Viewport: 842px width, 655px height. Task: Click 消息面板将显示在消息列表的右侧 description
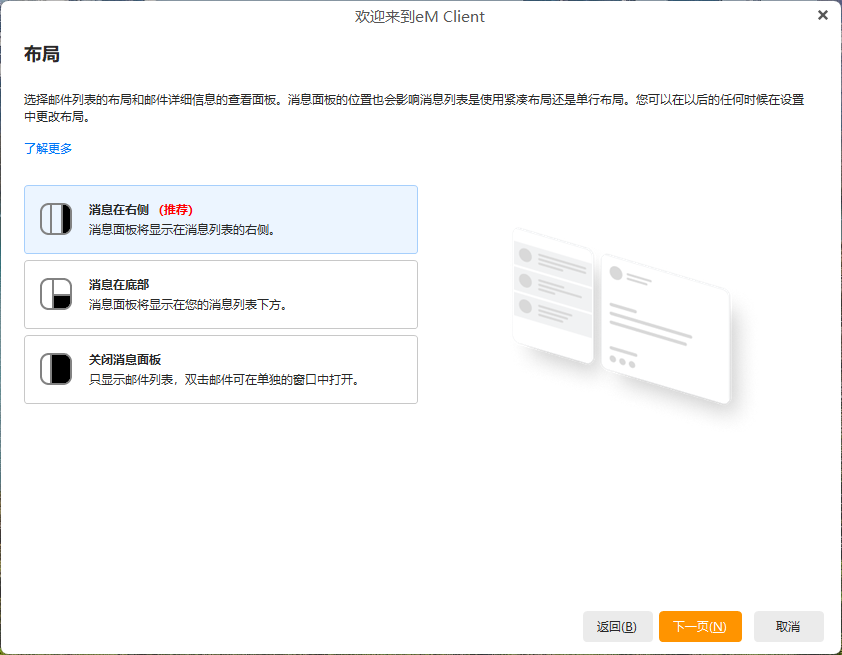coord(183,230)
